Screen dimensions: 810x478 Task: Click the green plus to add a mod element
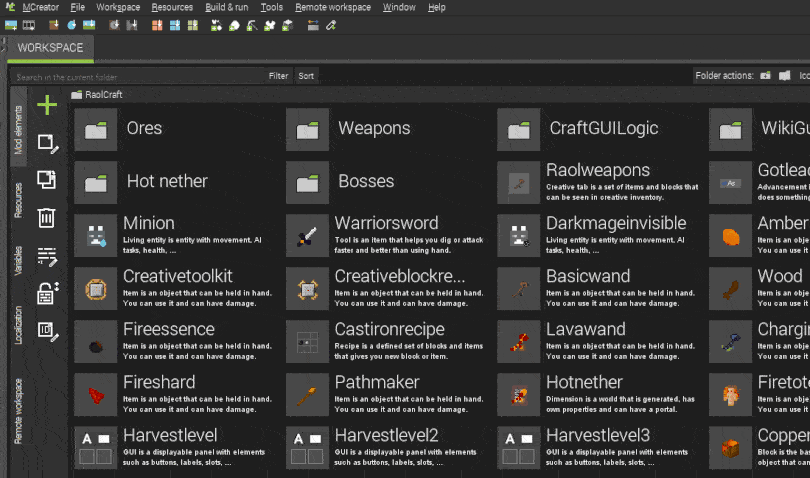click(47, 105)
